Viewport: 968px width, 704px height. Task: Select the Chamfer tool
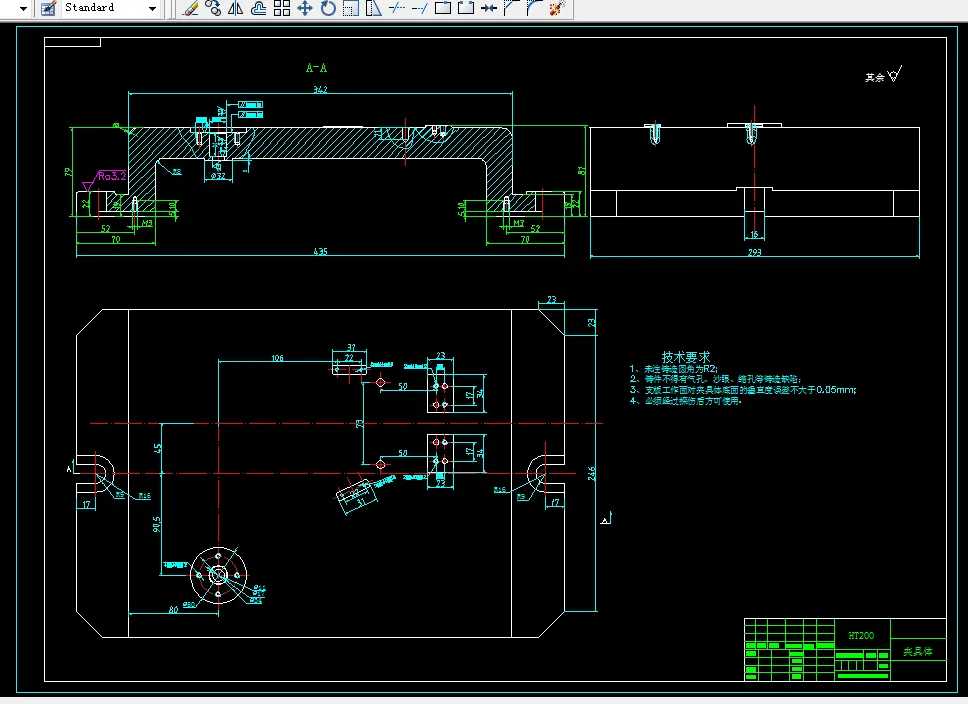click(511, 8)
